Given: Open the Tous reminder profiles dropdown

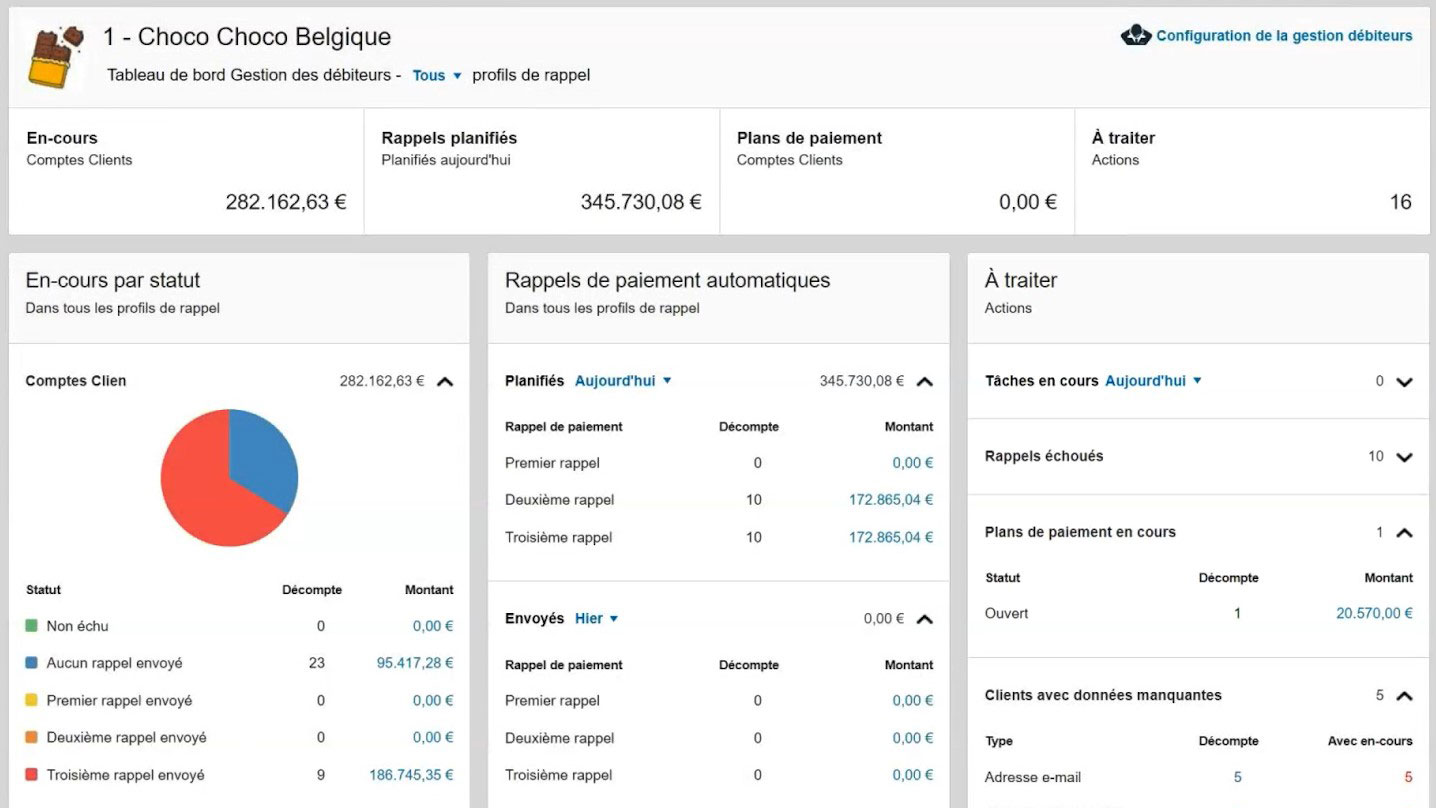Looking at the screenshot, I should 437,75.
